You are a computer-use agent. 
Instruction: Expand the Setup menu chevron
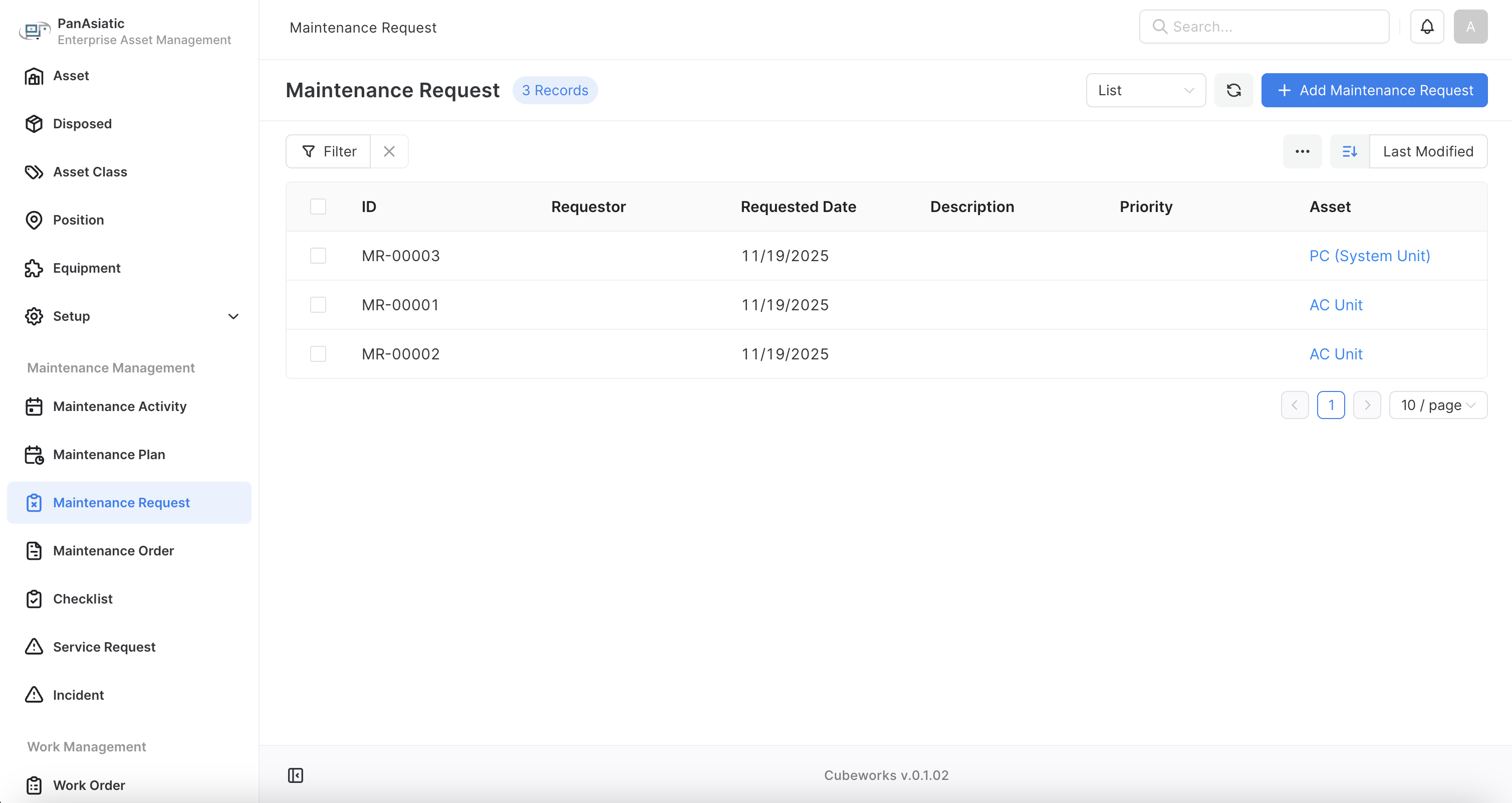pos(233,317)
